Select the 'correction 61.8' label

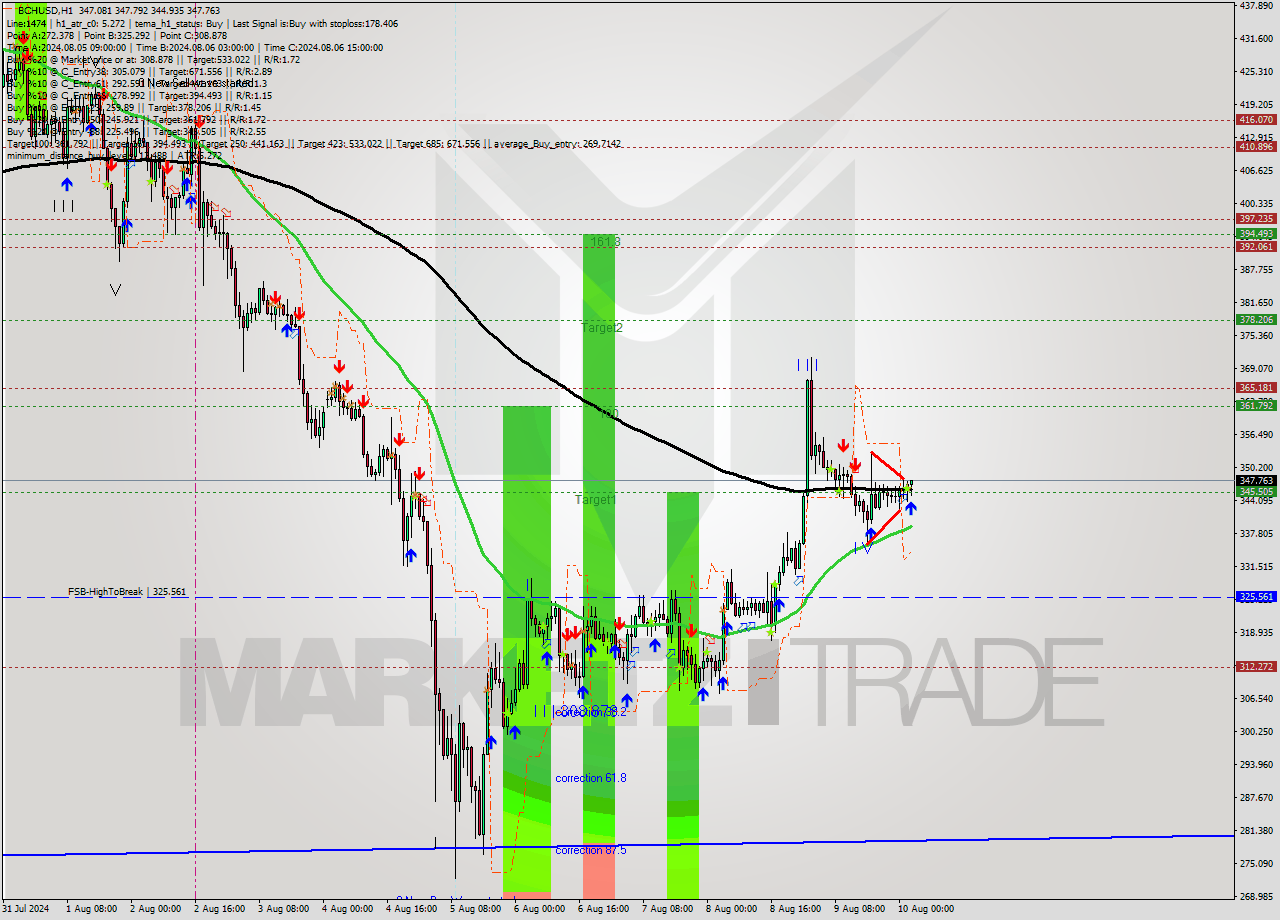(591, 777)
